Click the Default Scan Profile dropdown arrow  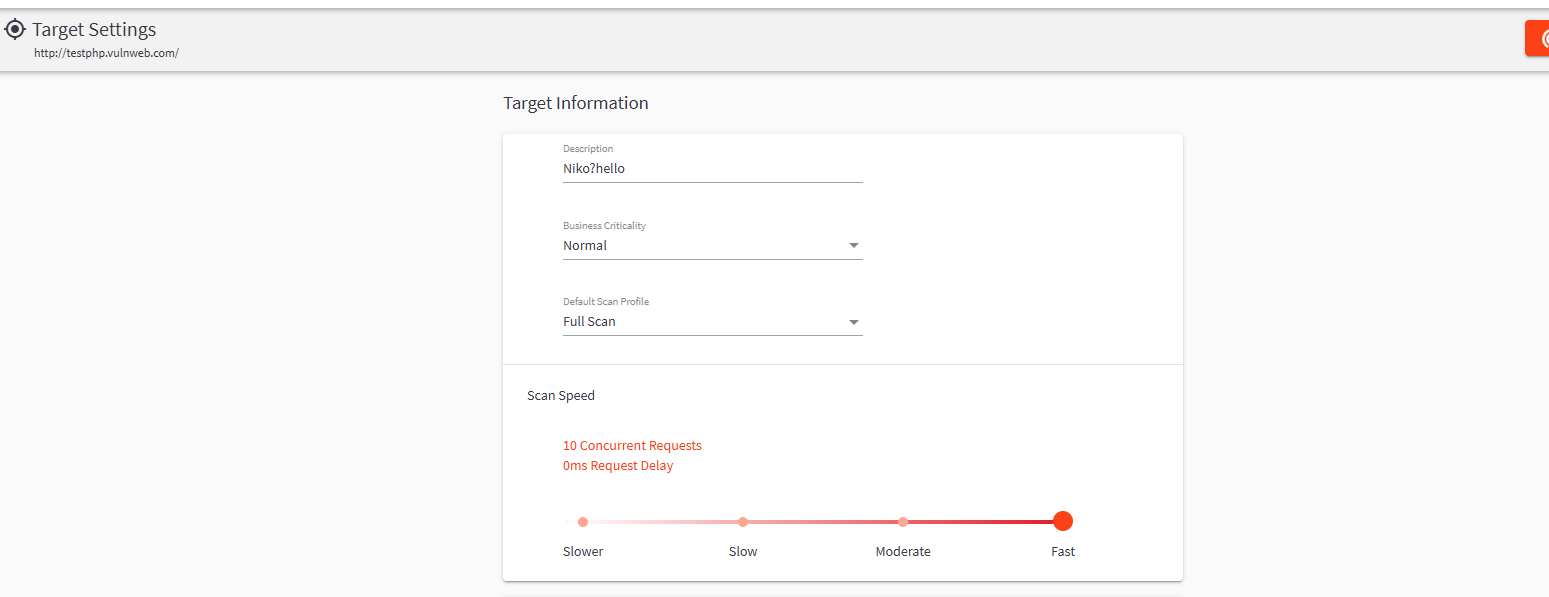(x=853, y=322)
